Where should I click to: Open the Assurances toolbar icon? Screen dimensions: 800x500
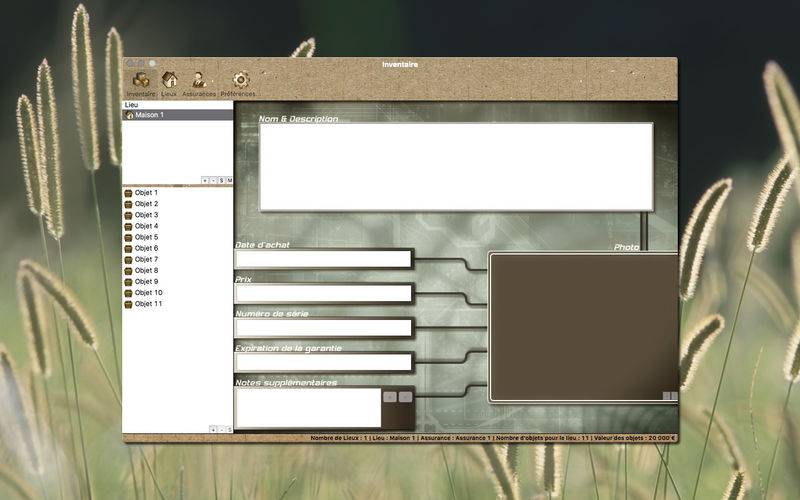199,80
